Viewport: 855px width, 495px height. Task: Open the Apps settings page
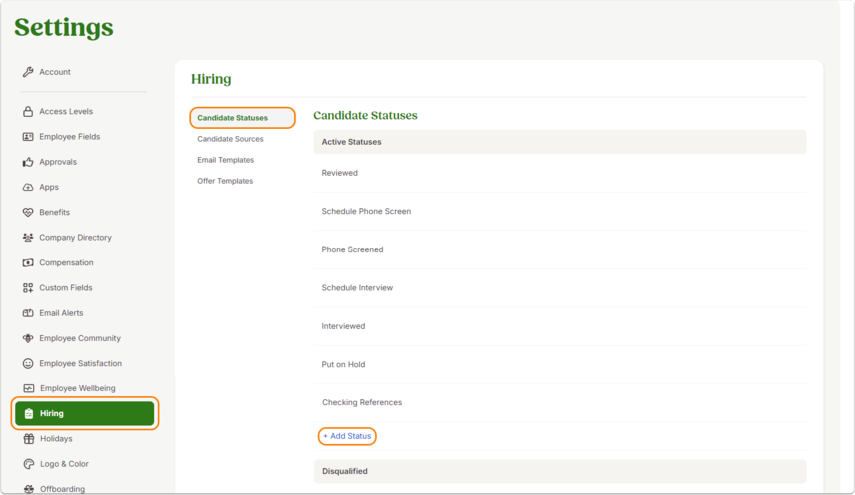click(x=49, y=187)
